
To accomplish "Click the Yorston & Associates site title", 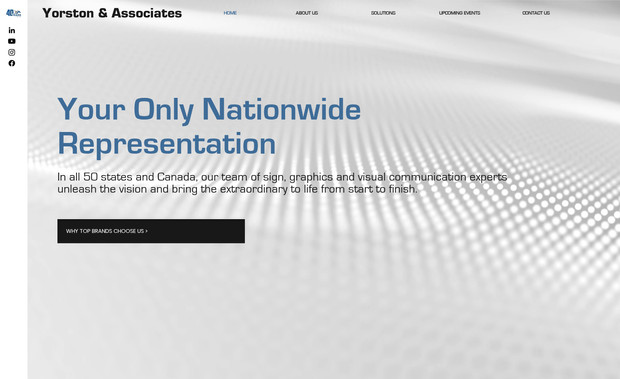I will tap(112, 13).
